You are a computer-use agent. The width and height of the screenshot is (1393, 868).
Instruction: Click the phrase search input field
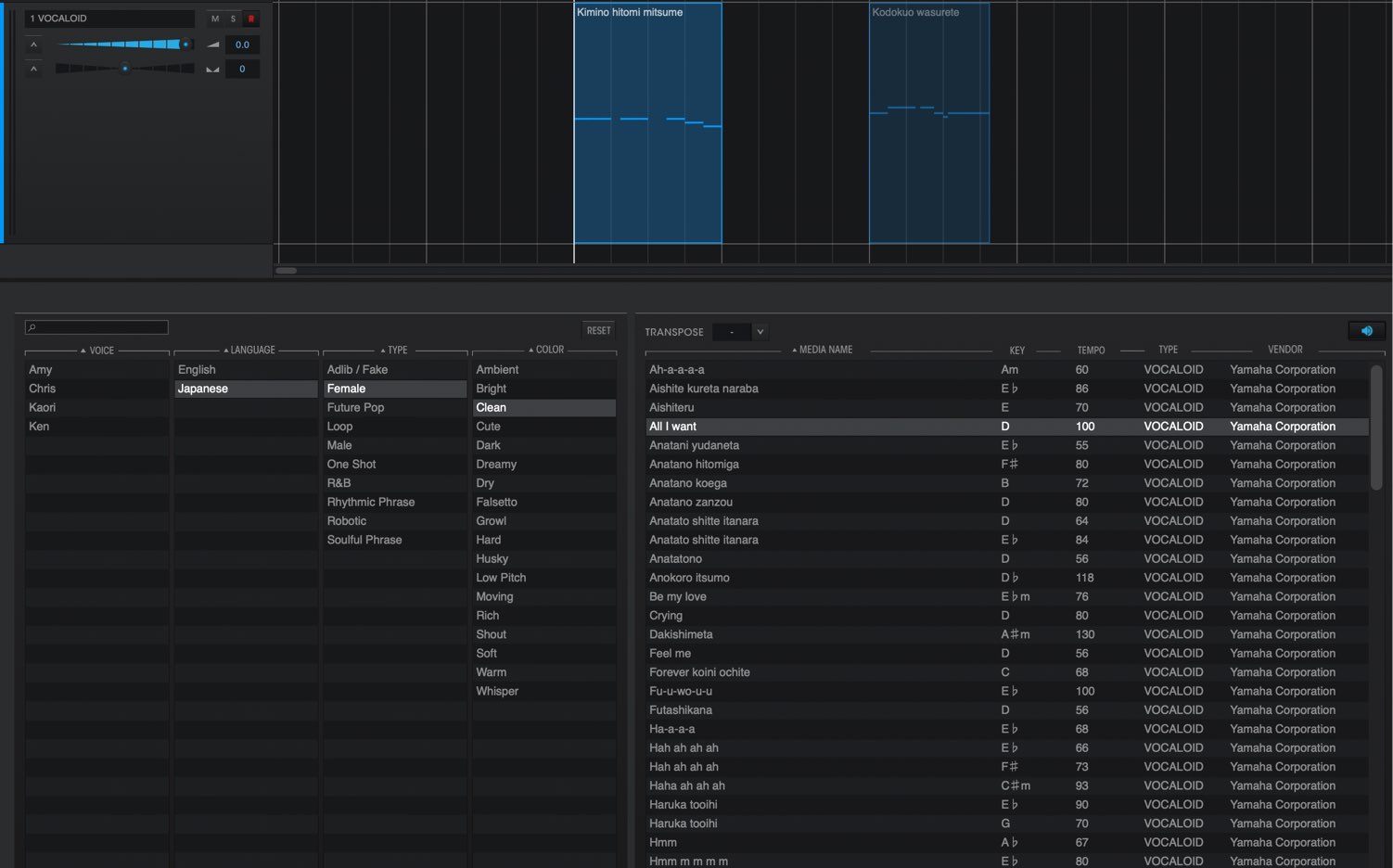pos(96,327)
